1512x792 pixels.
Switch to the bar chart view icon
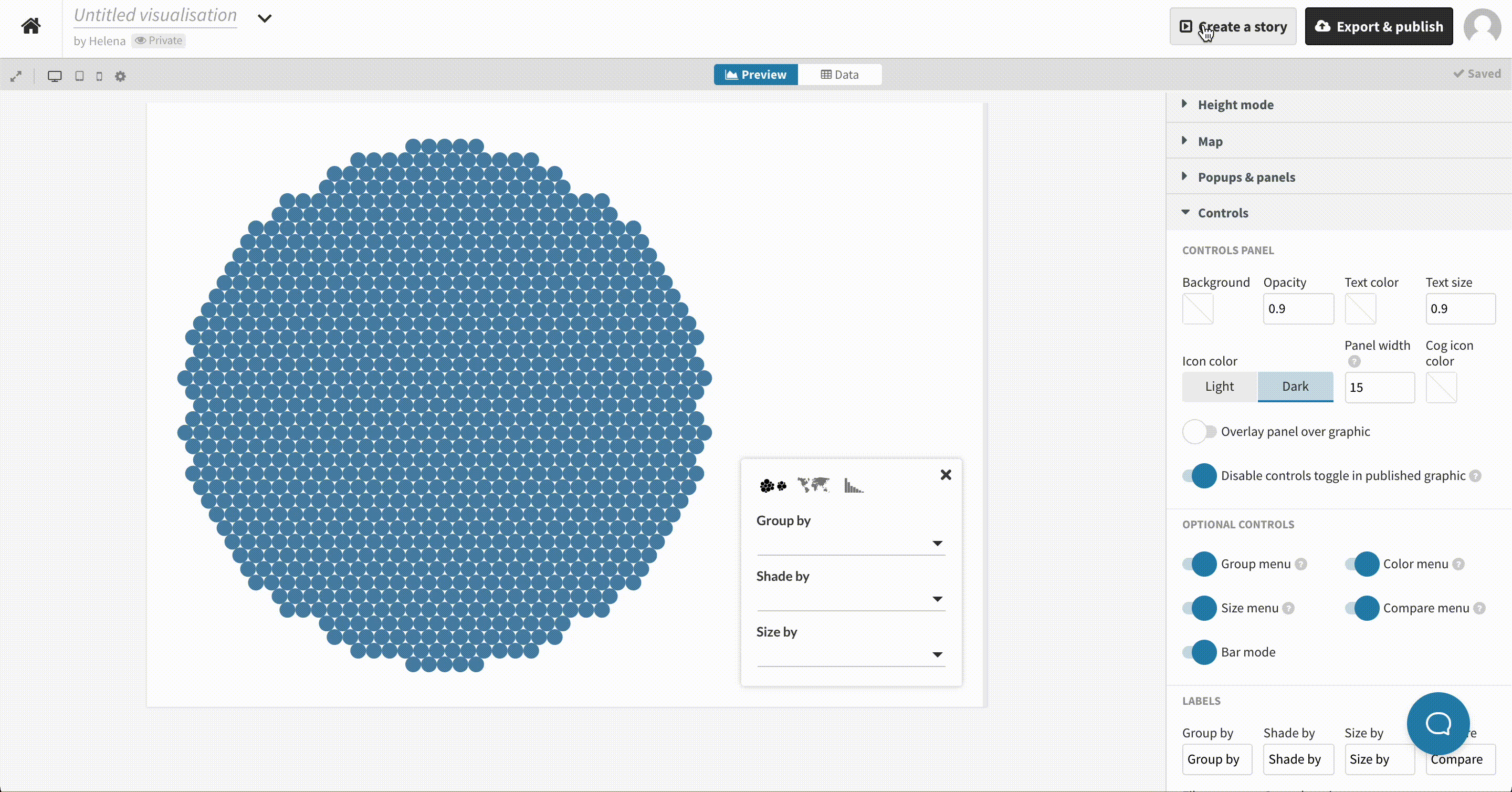(x=854, y=485)
